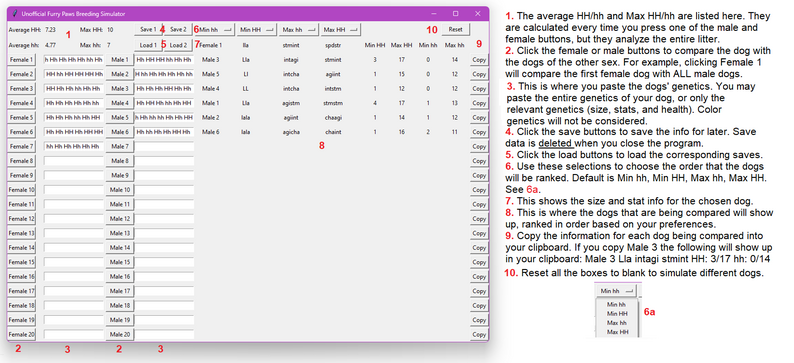Viewport: 794px width, 363px height.
Task: Click the Male 20 button
Action: pos(120,335)
